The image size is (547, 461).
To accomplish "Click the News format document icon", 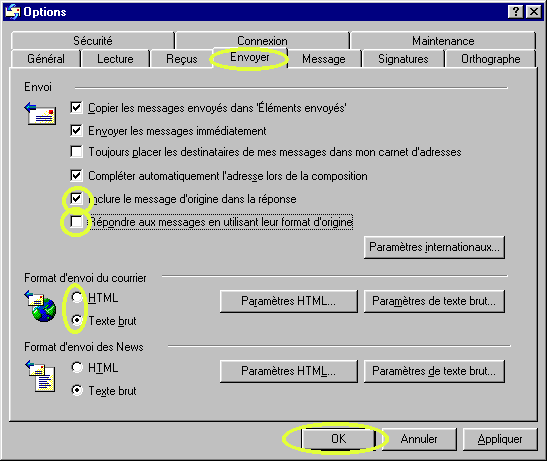I will tap(40, 376).
